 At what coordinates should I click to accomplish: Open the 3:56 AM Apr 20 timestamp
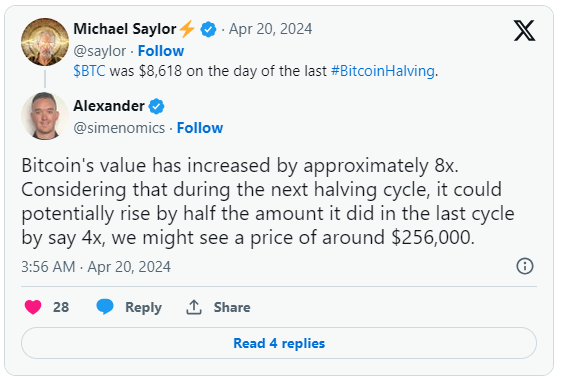[96, 267]
